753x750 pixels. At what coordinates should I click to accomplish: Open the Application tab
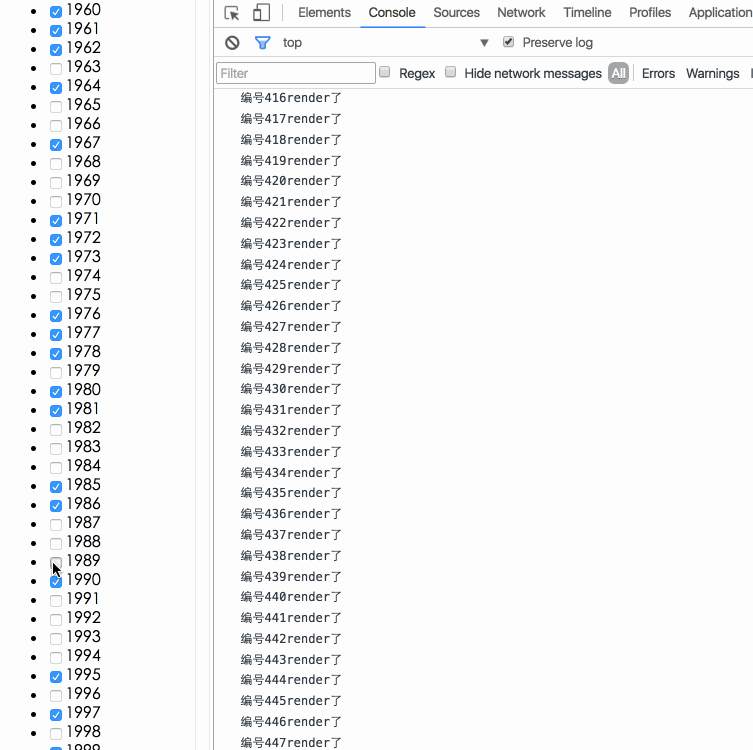(x=720, y=12)
